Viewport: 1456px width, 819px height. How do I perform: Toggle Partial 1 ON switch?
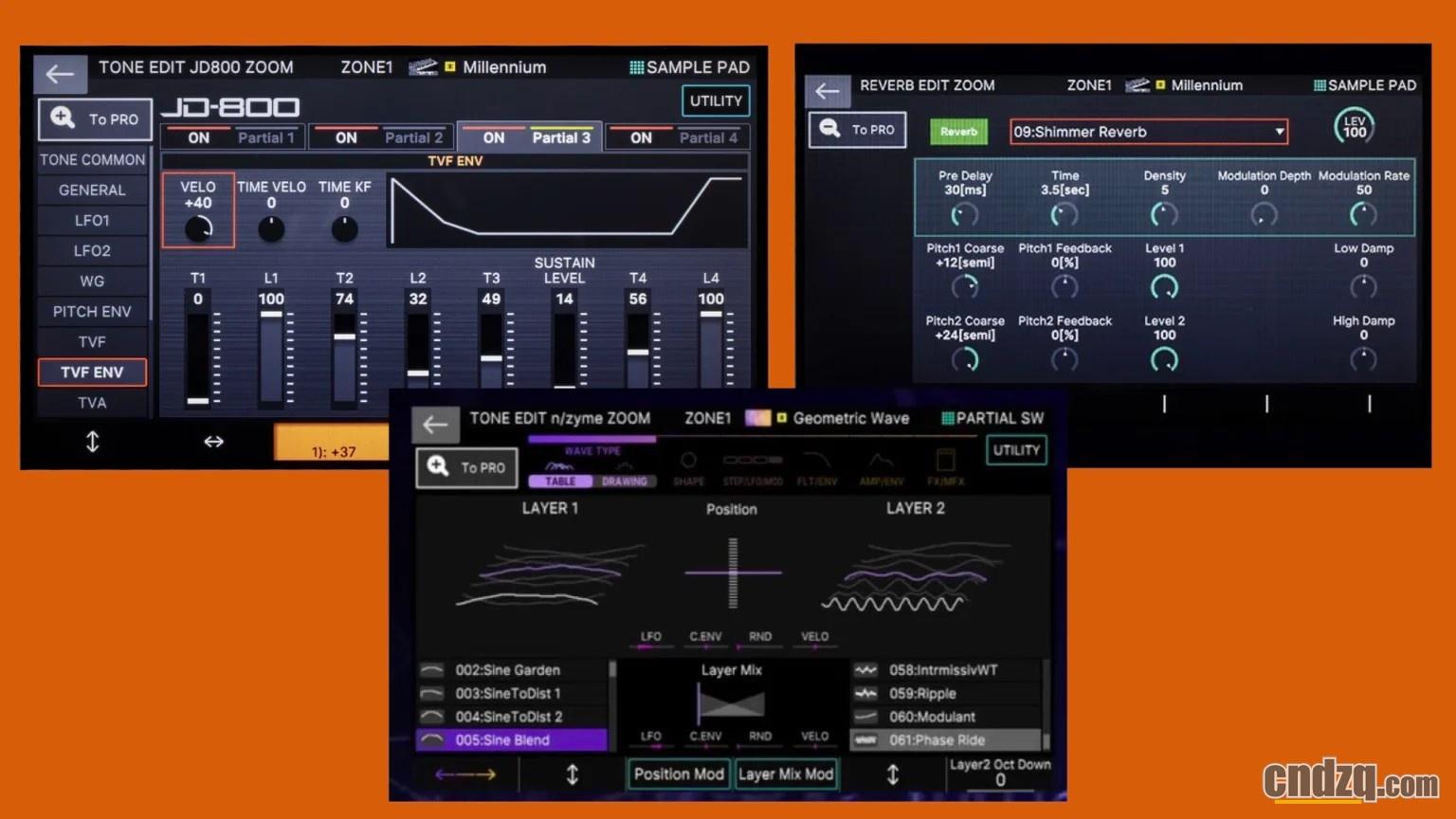[198, 137]
